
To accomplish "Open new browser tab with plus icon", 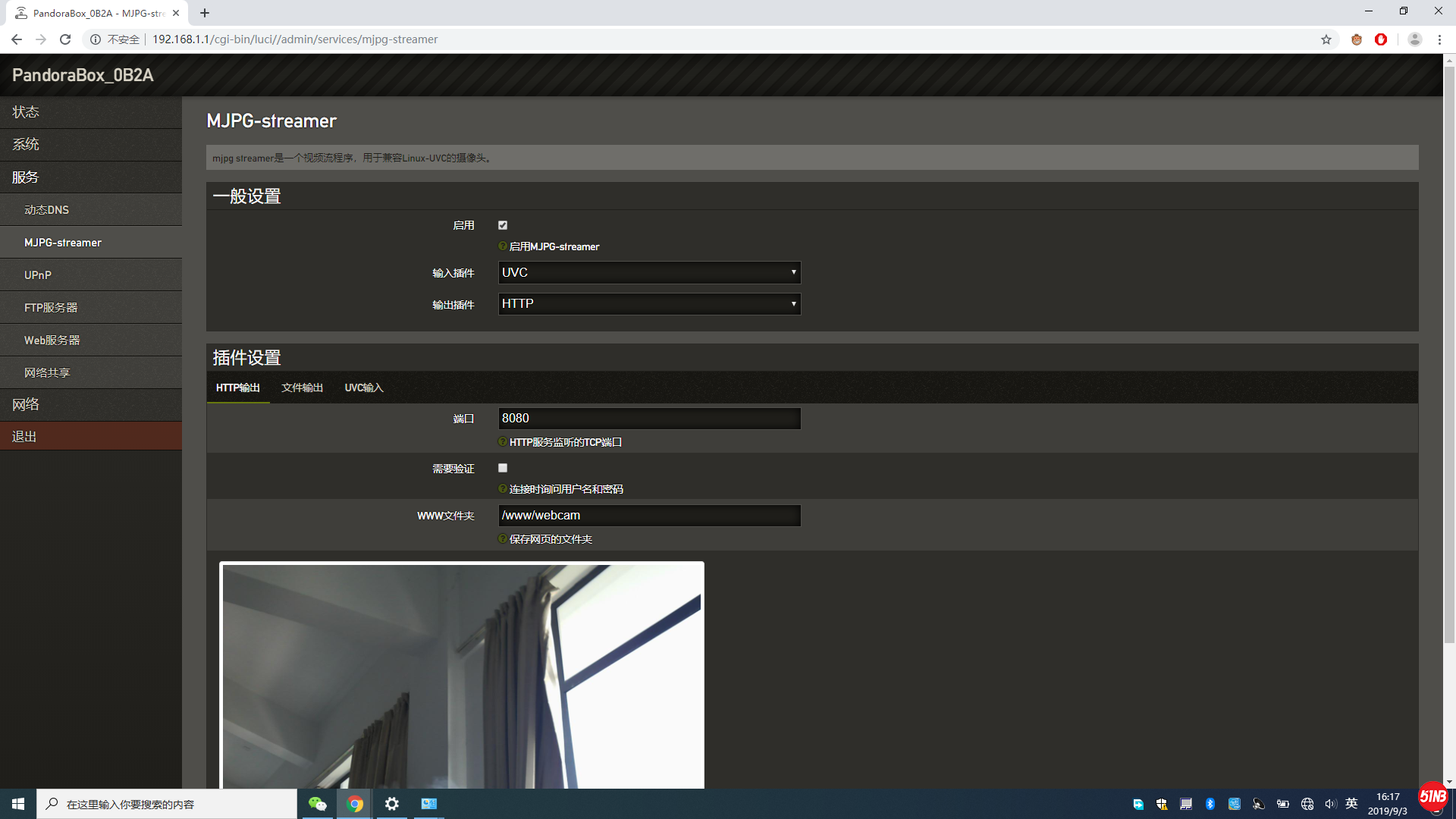I will click(x=205, y=13).
